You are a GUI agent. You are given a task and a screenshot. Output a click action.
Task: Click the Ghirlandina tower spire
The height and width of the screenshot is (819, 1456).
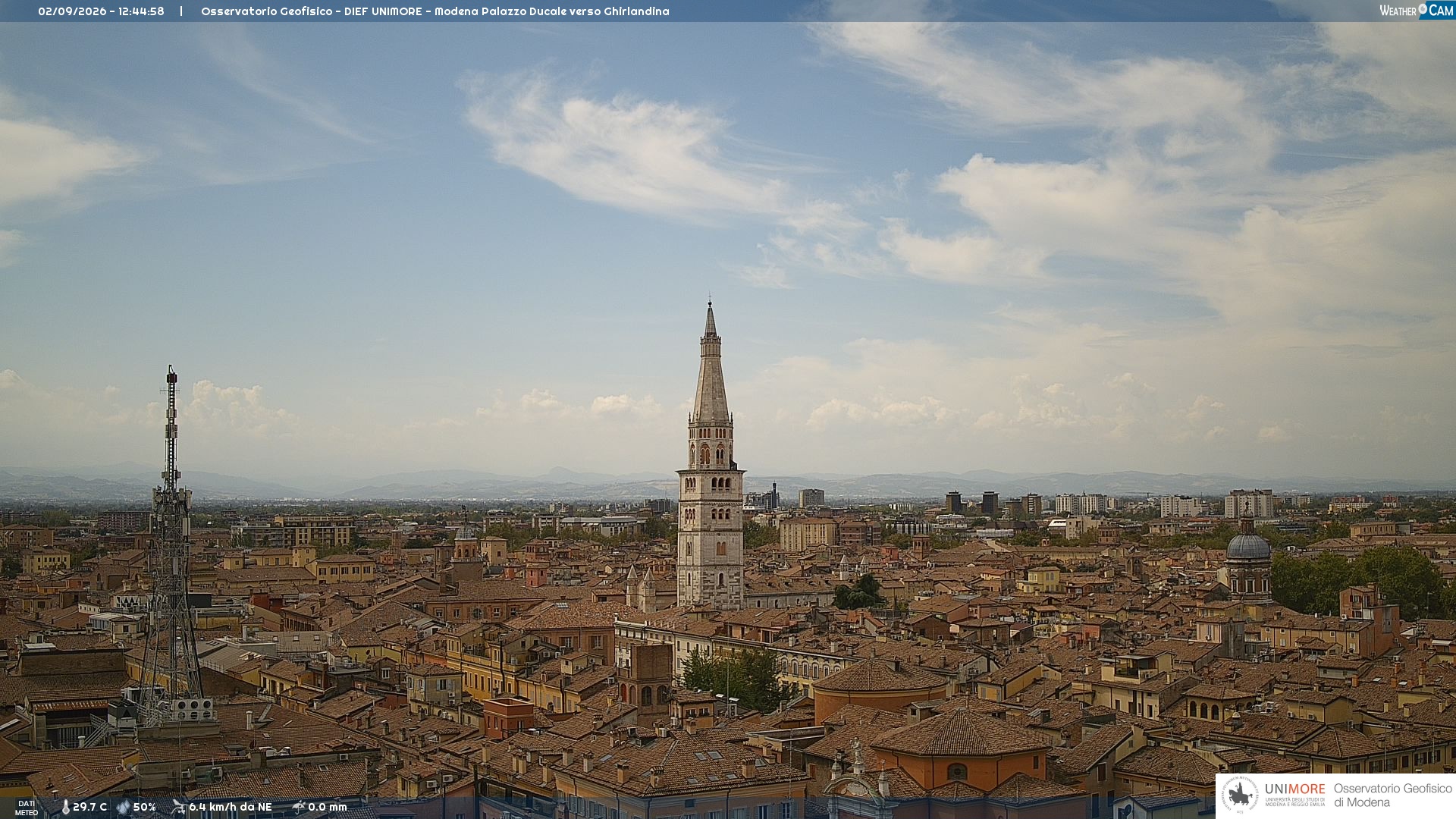click(711, 362)
